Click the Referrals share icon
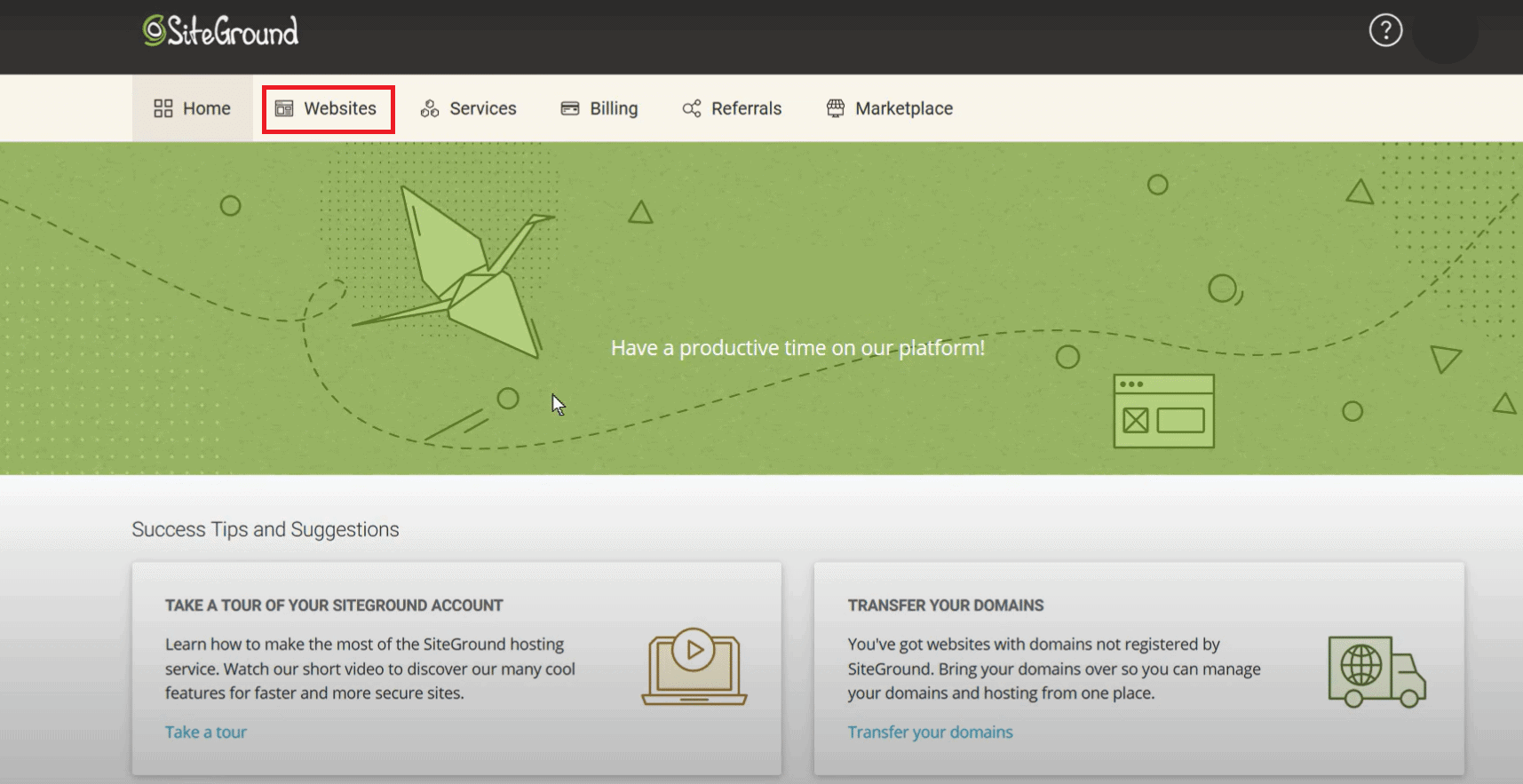Screen dimensions: 1523x784 pos(691,108)
